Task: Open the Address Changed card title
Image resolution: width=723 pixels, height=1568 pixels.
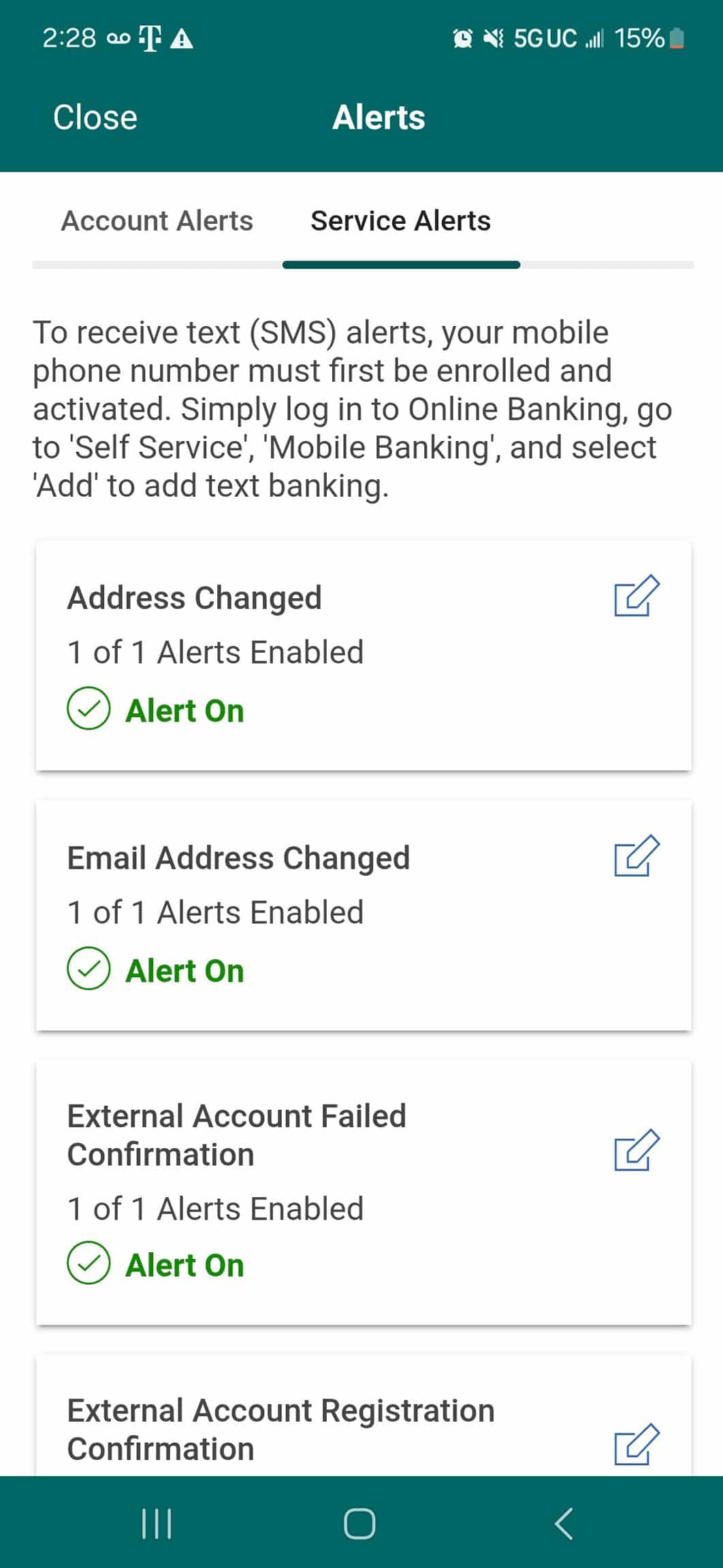Action: tap(194, 598)
